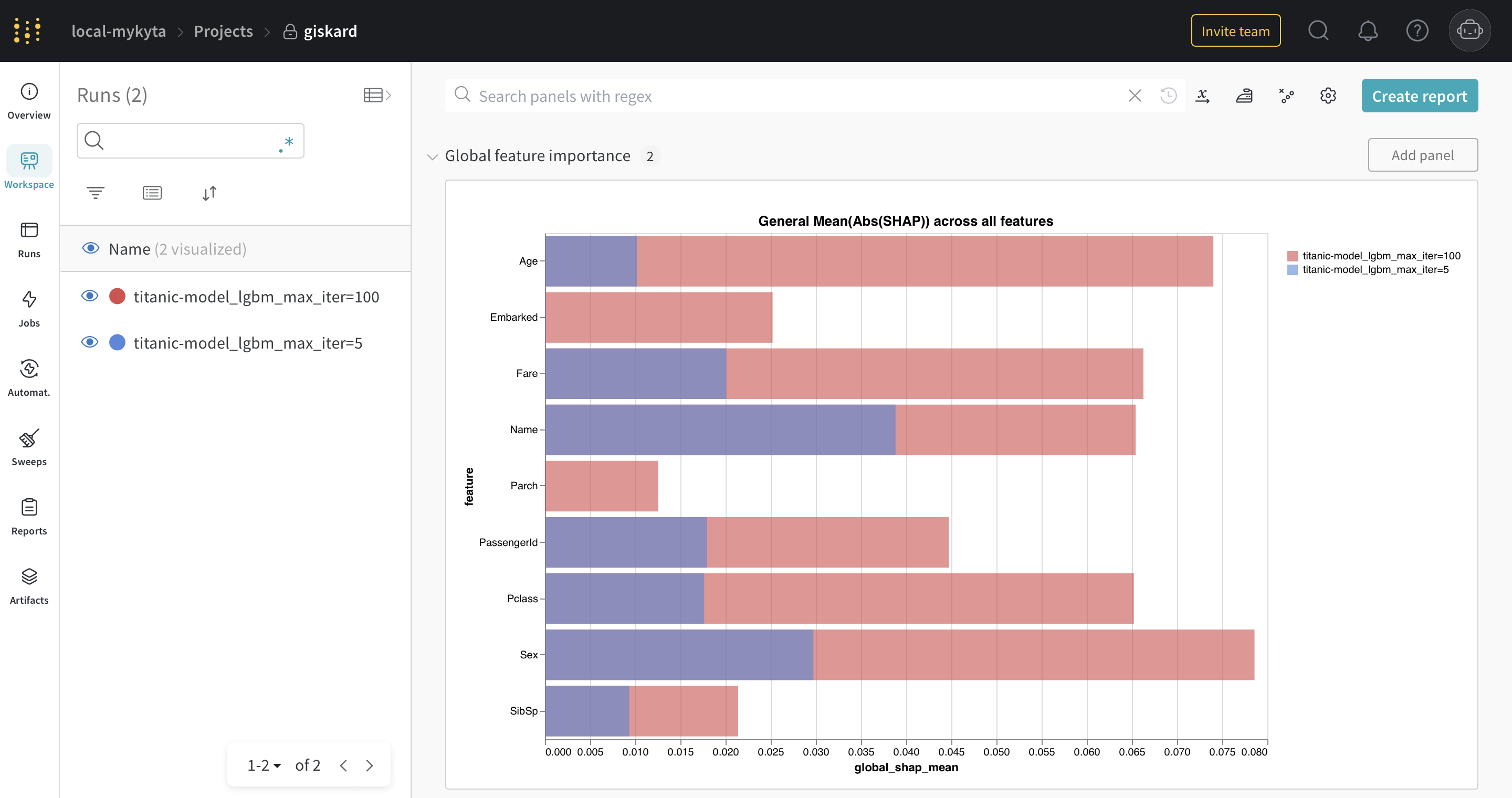Toggle visibility of titanic-model_lgbm_max_iter=5 run
This screenshot has width=1512, height=798.
(x=89, y=342)
